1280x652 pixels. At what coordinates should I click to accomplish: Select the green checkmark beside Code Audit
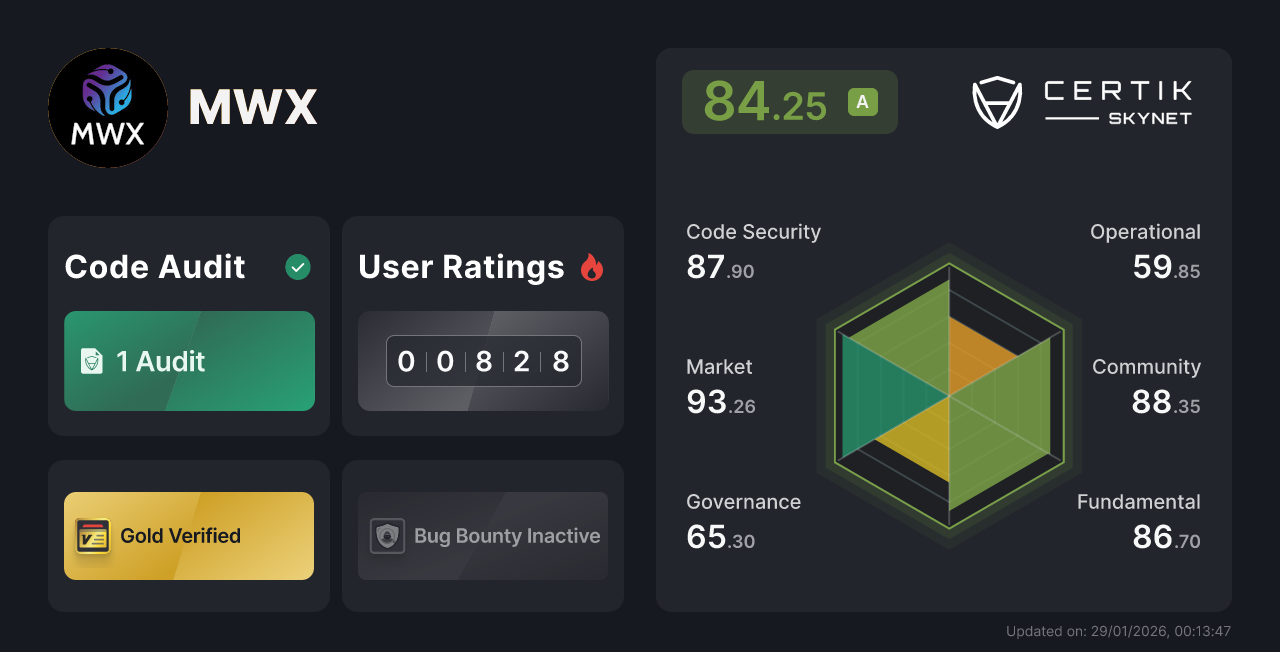pyautogui.click(x=297, y=267)
